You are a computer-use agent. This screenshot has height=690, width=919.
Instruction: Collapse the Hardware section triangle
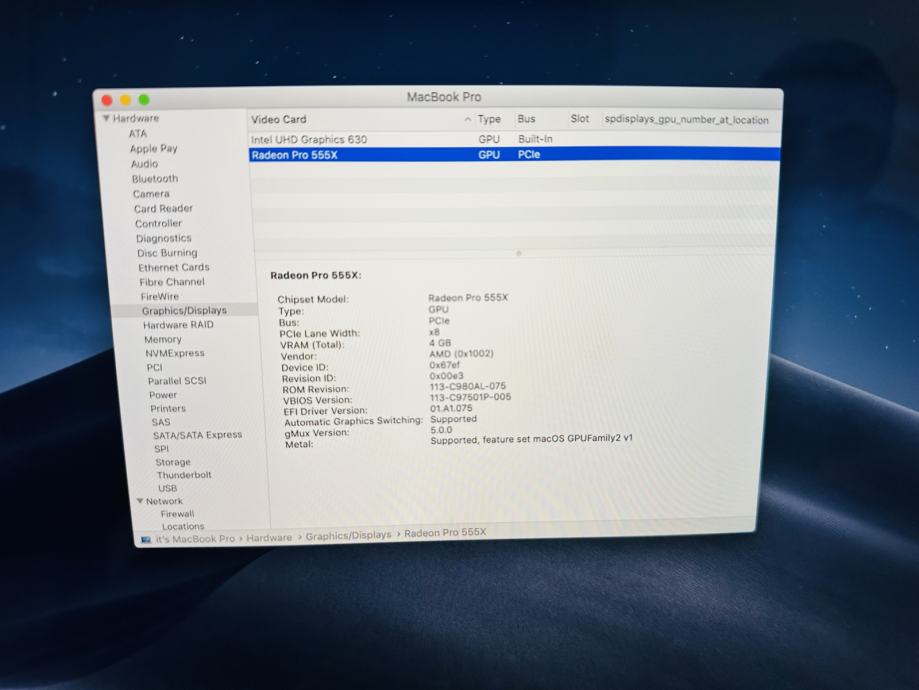pyautogui.click(x=106, y=118)
